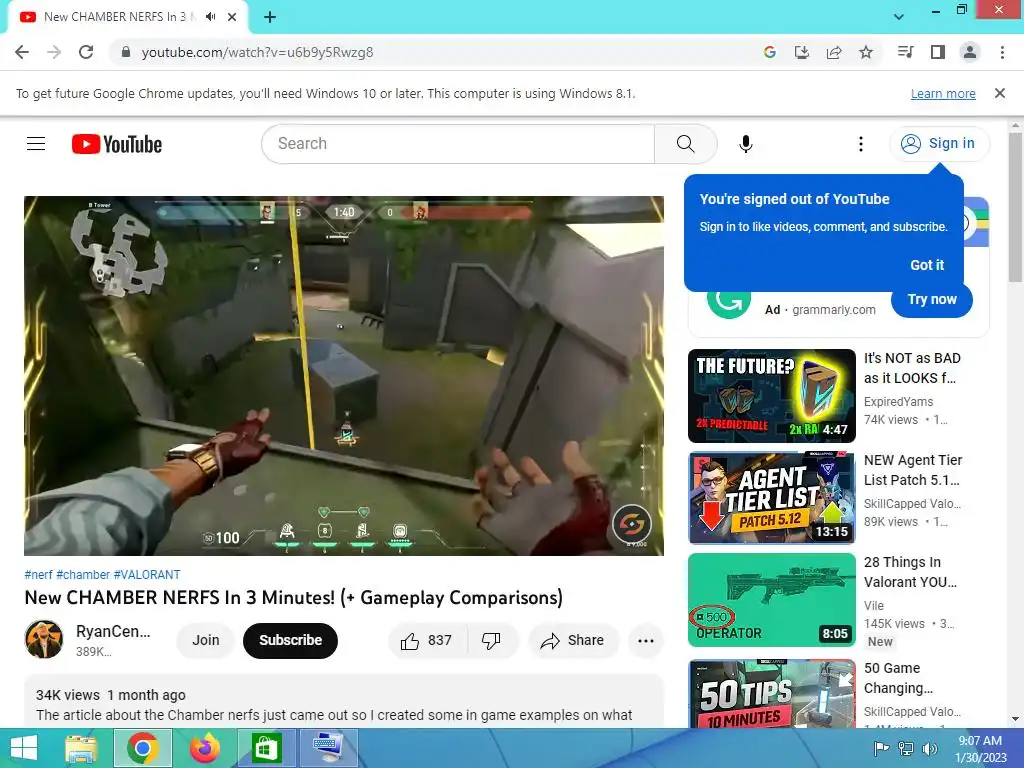Open a new tab with plus button
This screenshot has height=768, width=1024.
point(270,17)
